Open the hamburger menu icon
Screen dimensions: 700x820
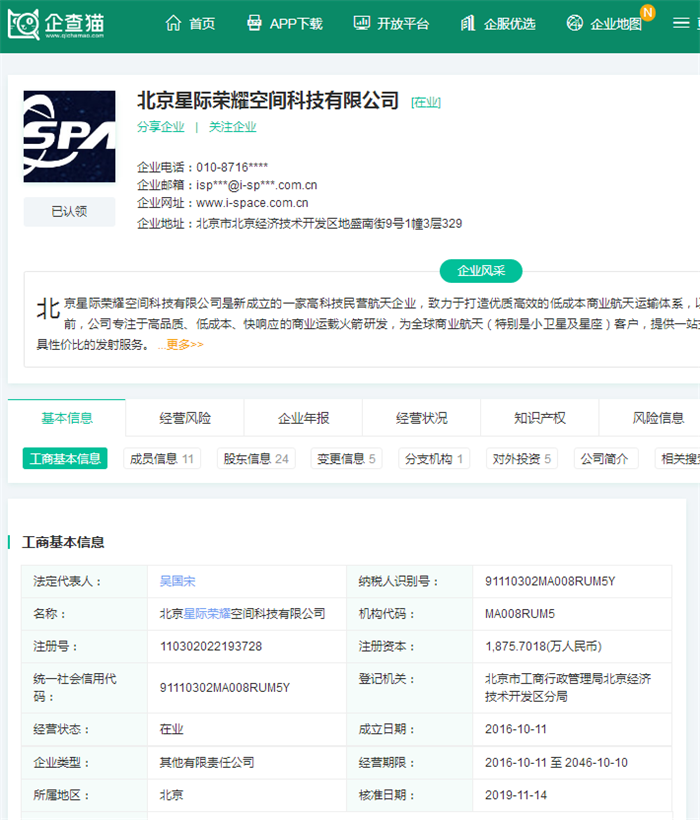coord(681,23)
